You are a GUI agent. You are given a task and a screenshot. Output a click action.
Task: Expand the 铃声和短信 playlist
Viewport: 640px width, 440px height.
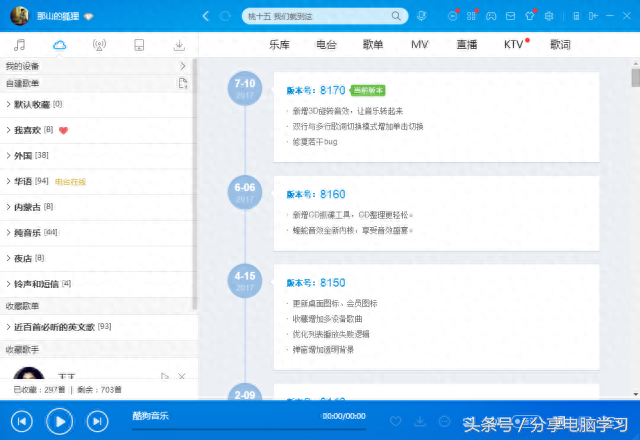[8, 284]
